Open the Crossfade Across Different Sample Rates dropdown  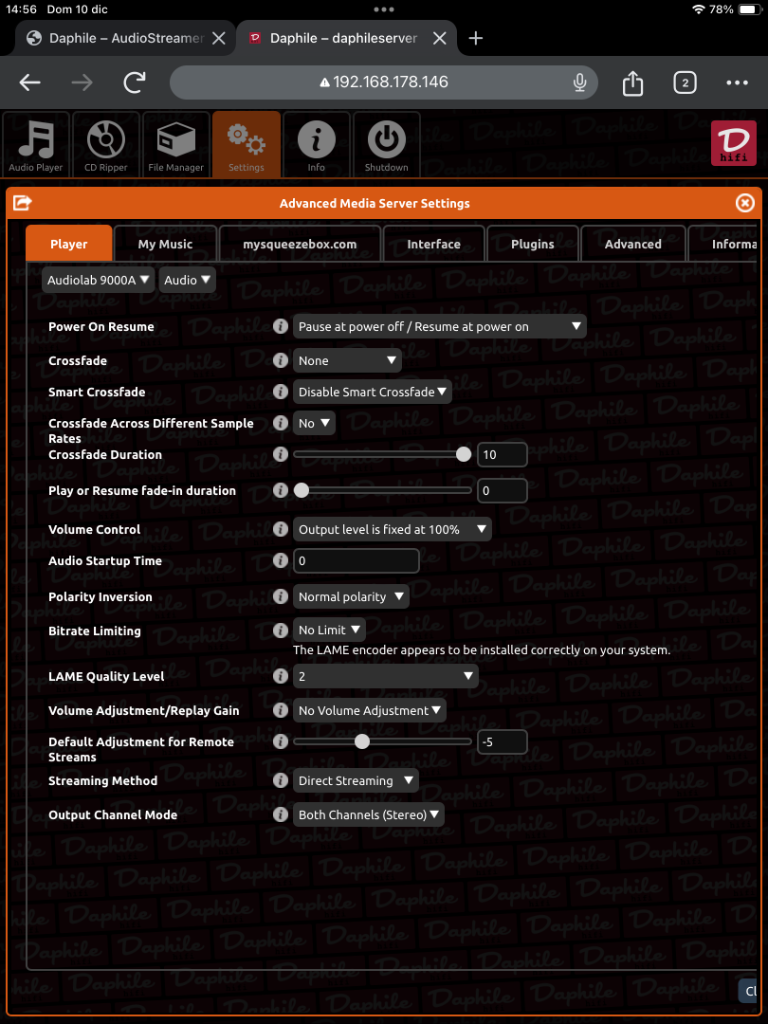(x=314, y=423)
